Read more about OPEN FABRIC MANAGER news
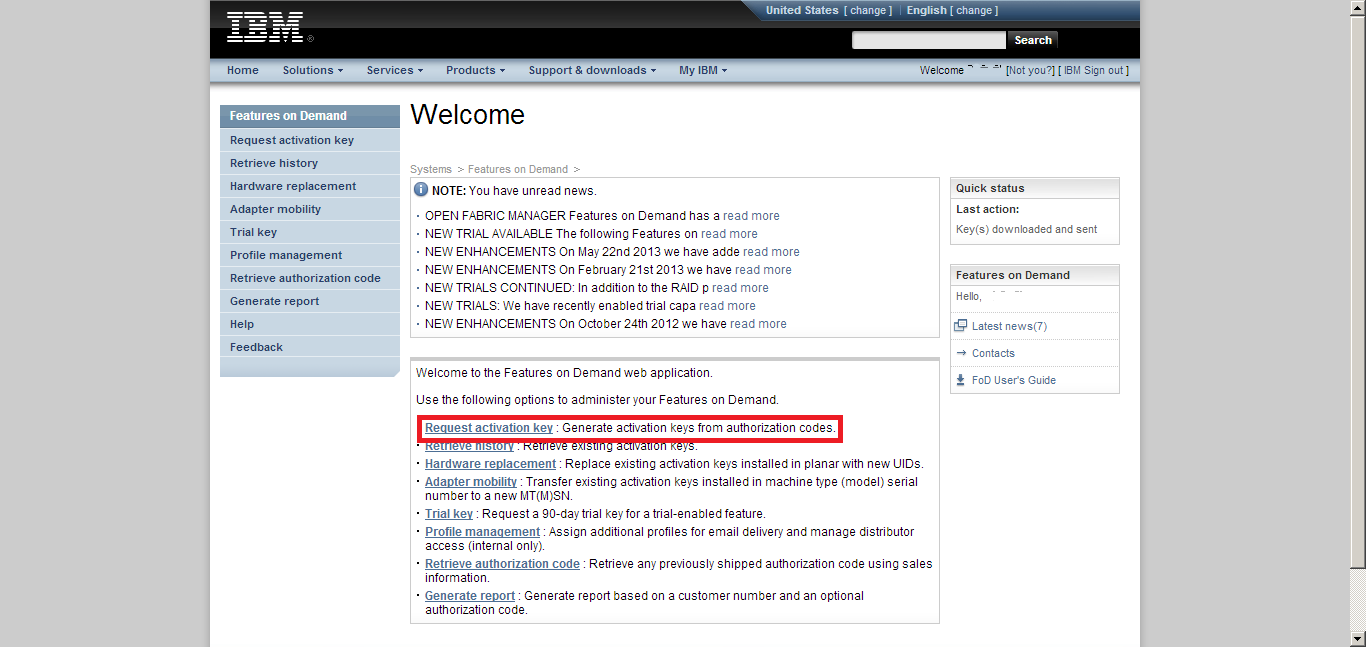The height and width of the screenshot is (647, 1366). coord(750,215)
